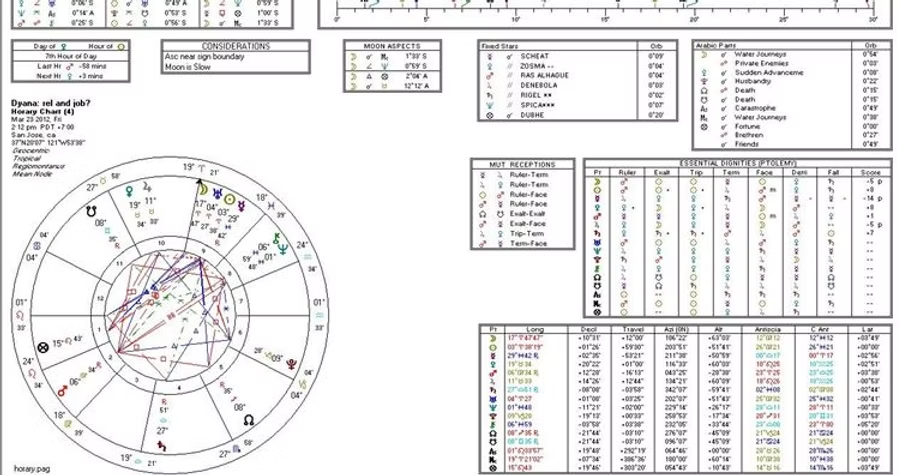Click the Moon glyph in Essential Dignities Pt column

click(597, 182)
